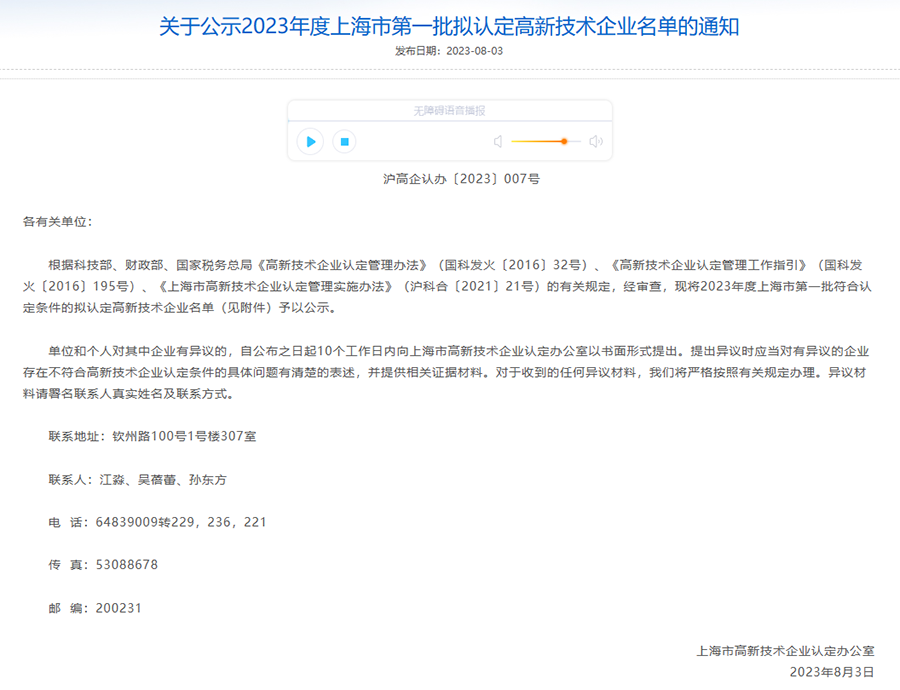Click the 无障碍语音播报 player header

point(450,110)
